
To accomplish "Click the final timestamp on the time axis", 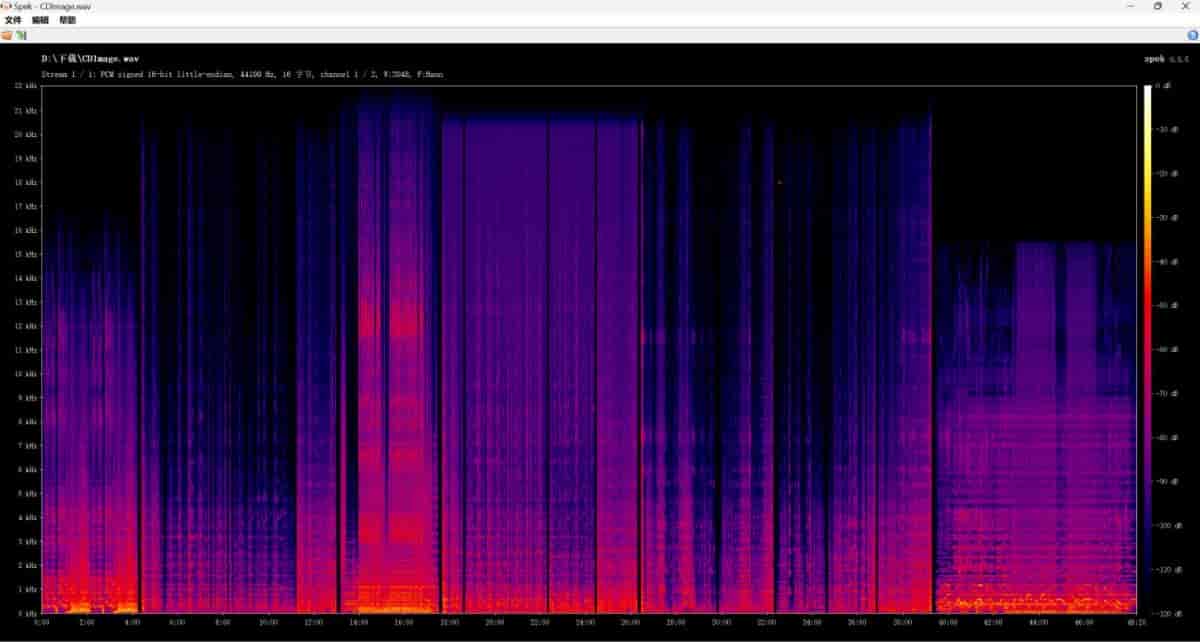I will [x=1136, y=622].
